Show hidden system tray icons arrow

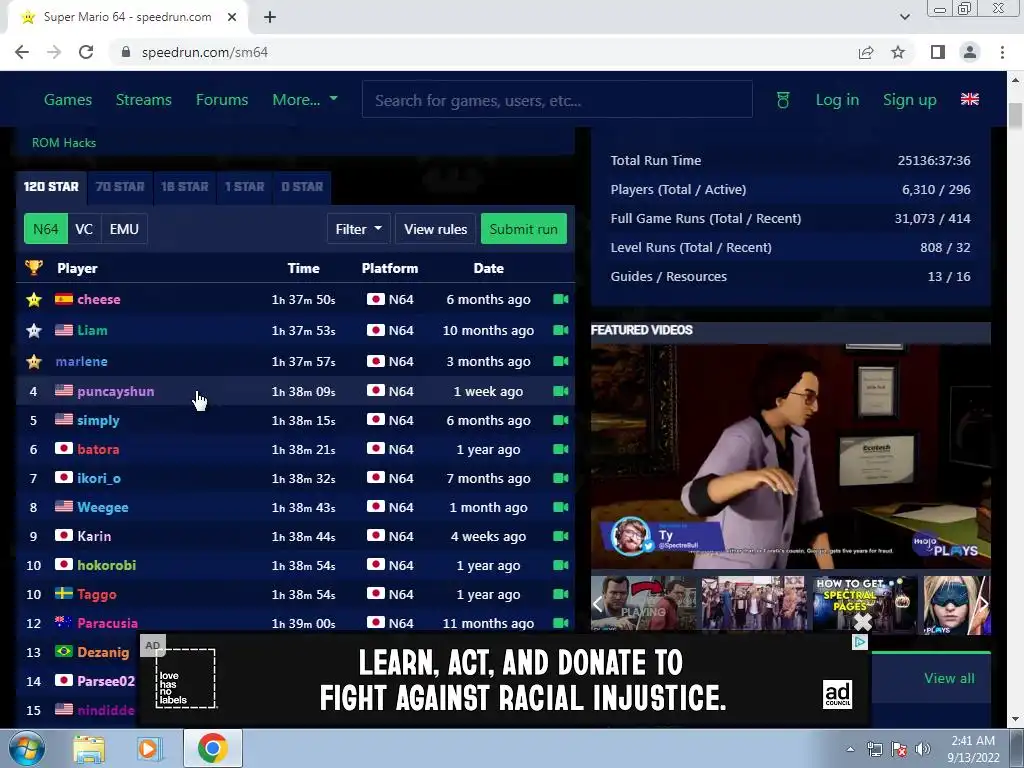(850, 749)
